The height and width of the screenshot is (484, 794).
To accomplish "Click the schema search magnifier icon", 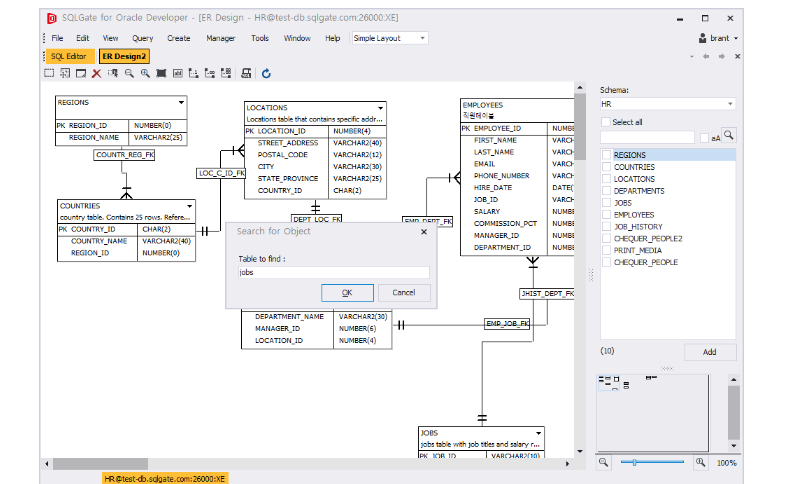I will point(729,135).
